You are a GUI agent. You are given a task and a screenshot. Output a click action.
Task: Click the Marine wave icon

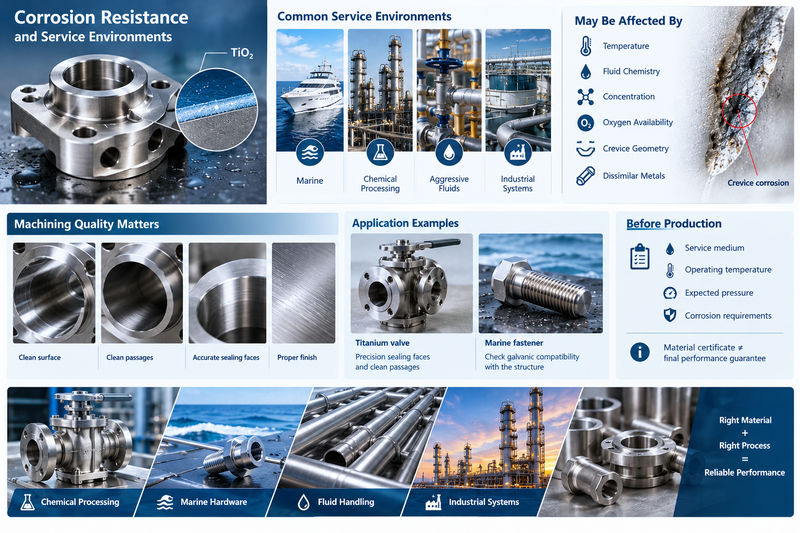pos(310,152)
